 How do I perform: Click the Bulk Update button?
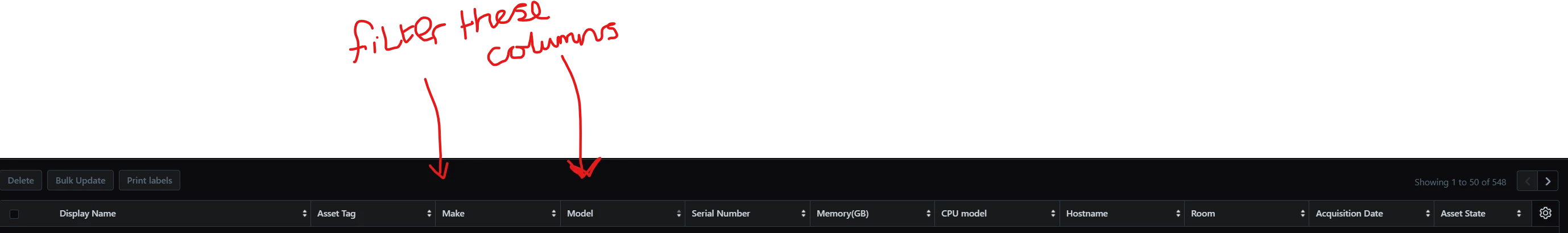tap(80, 180)
